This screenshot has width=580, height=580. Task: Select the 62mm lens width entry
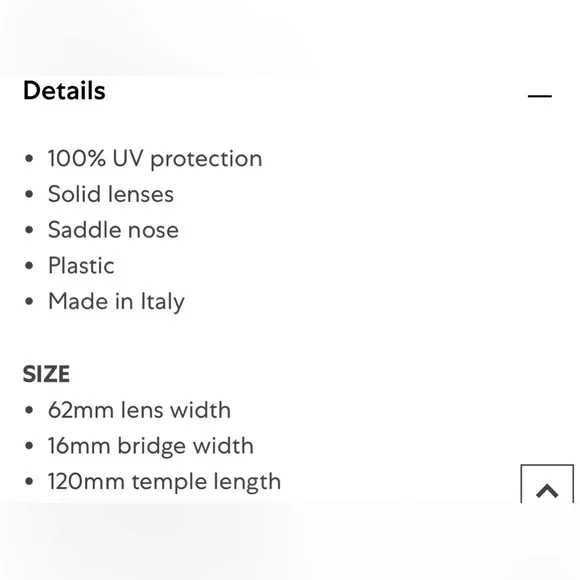coord(139,410)
